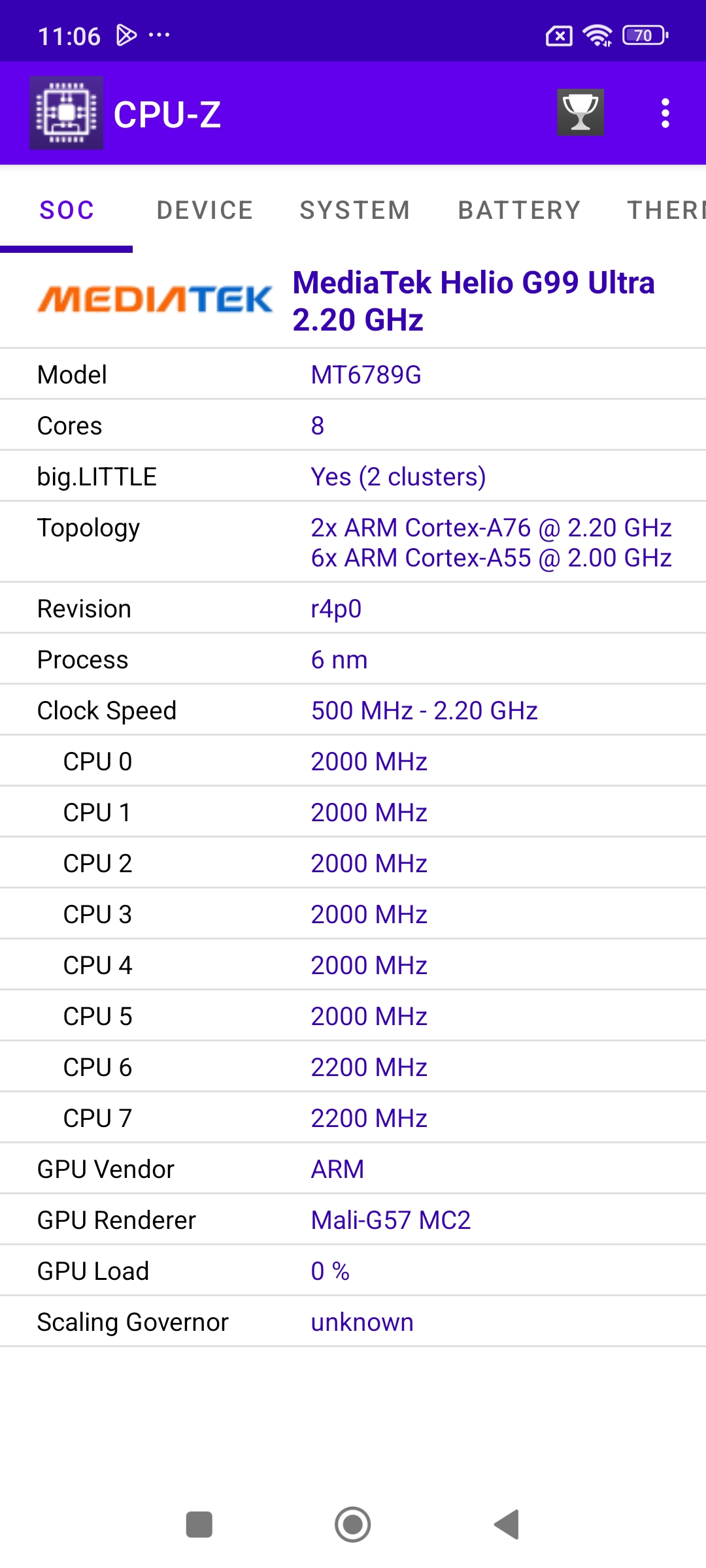Switch to the SYSTEM tab

point(355,210)
